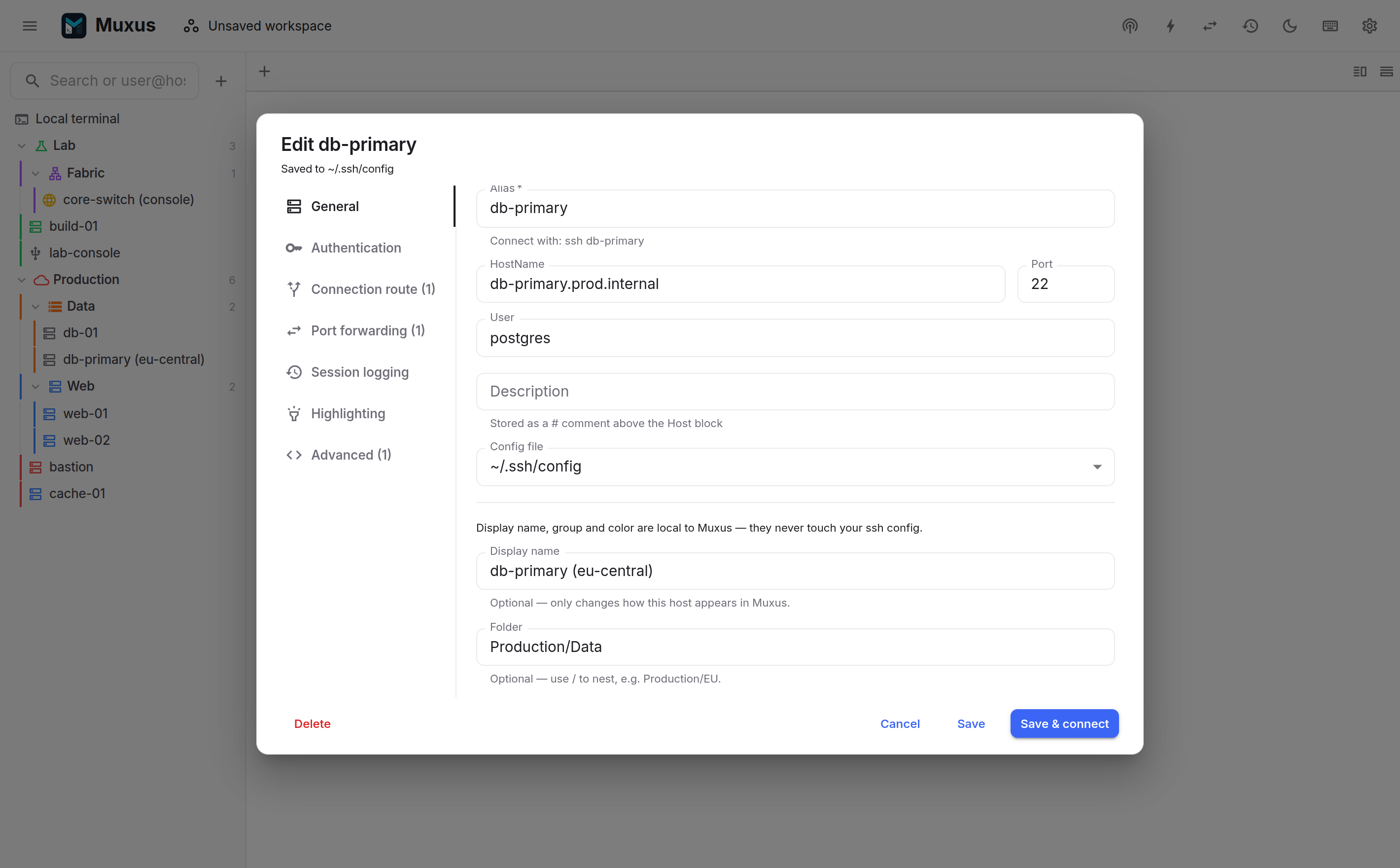Click the Alias field
The image size is (1400, 868).
pos(795,209)
